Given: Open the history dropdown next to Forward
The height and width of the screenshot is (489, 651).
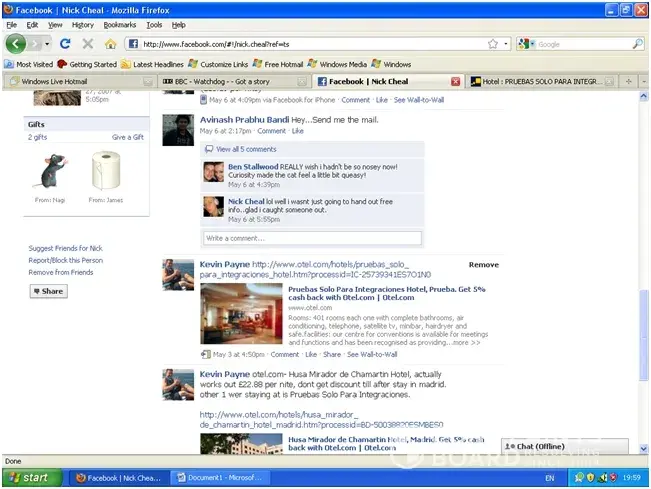Looking at the screenshot, I should pyautogui.click(x=46, y=44).
